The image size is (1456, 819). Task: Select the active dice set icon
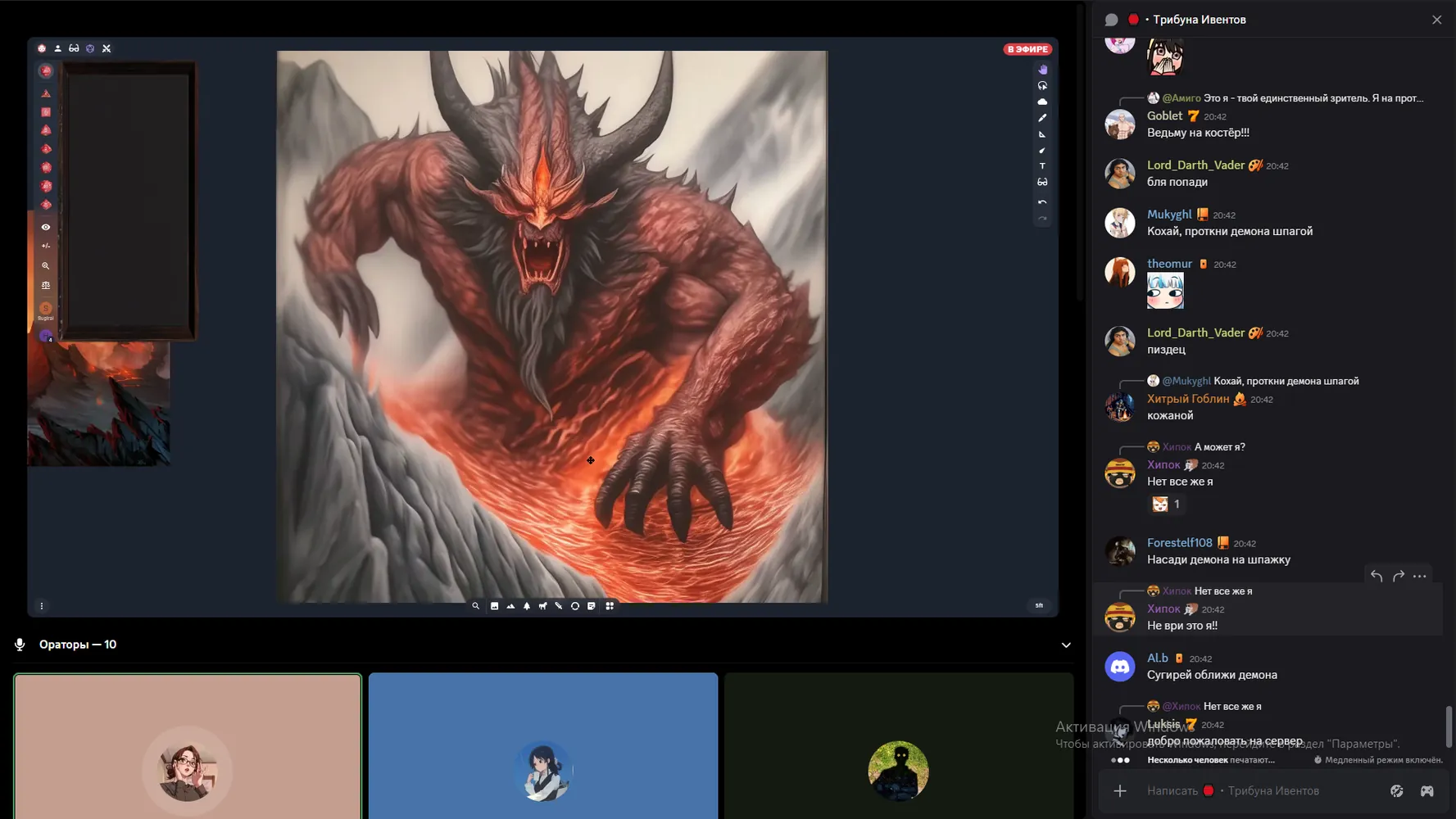click(x=46, y=71)
